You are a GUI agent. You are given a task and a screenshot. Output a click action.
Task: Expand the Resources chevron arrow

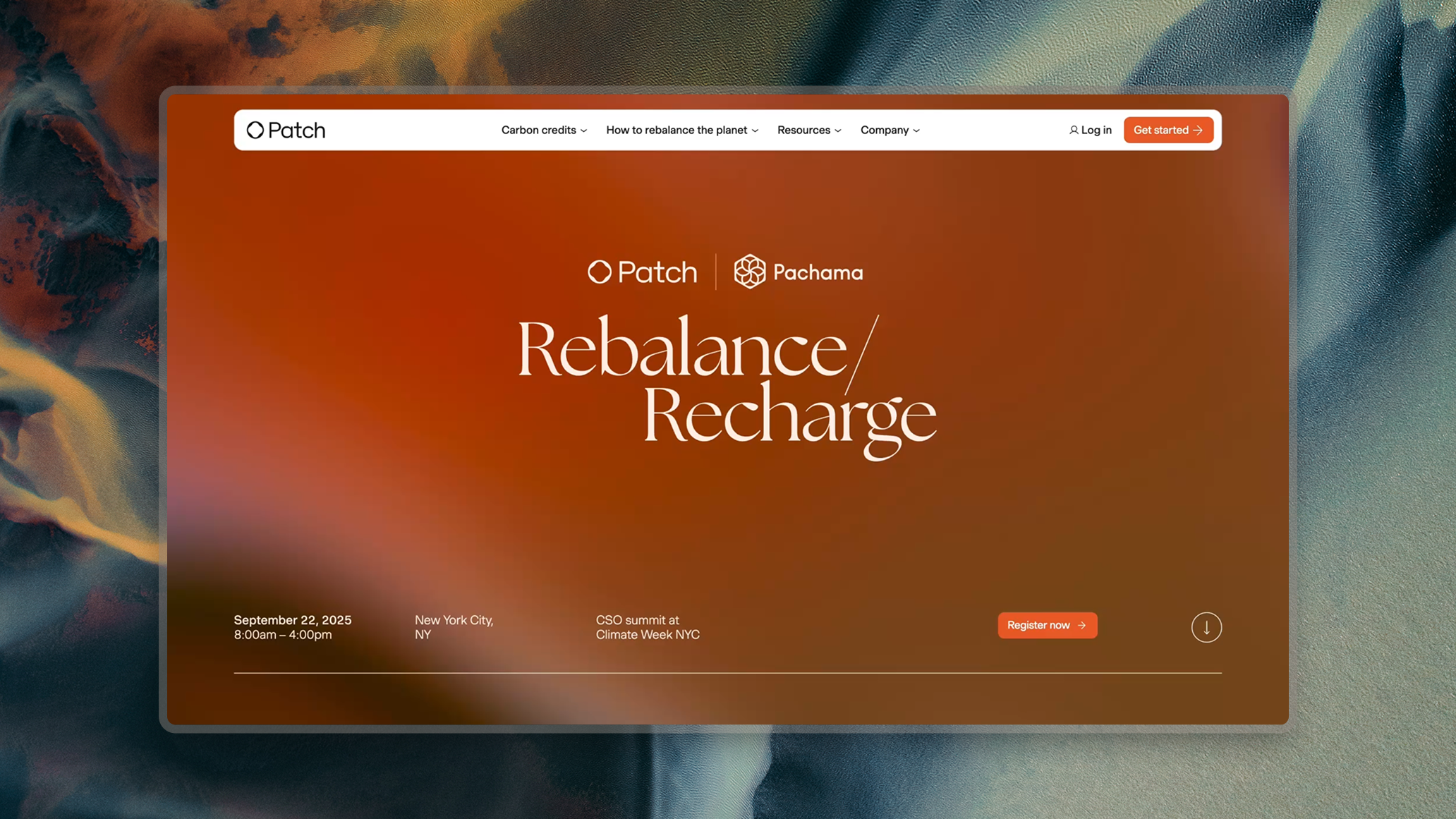coord(838,131)
